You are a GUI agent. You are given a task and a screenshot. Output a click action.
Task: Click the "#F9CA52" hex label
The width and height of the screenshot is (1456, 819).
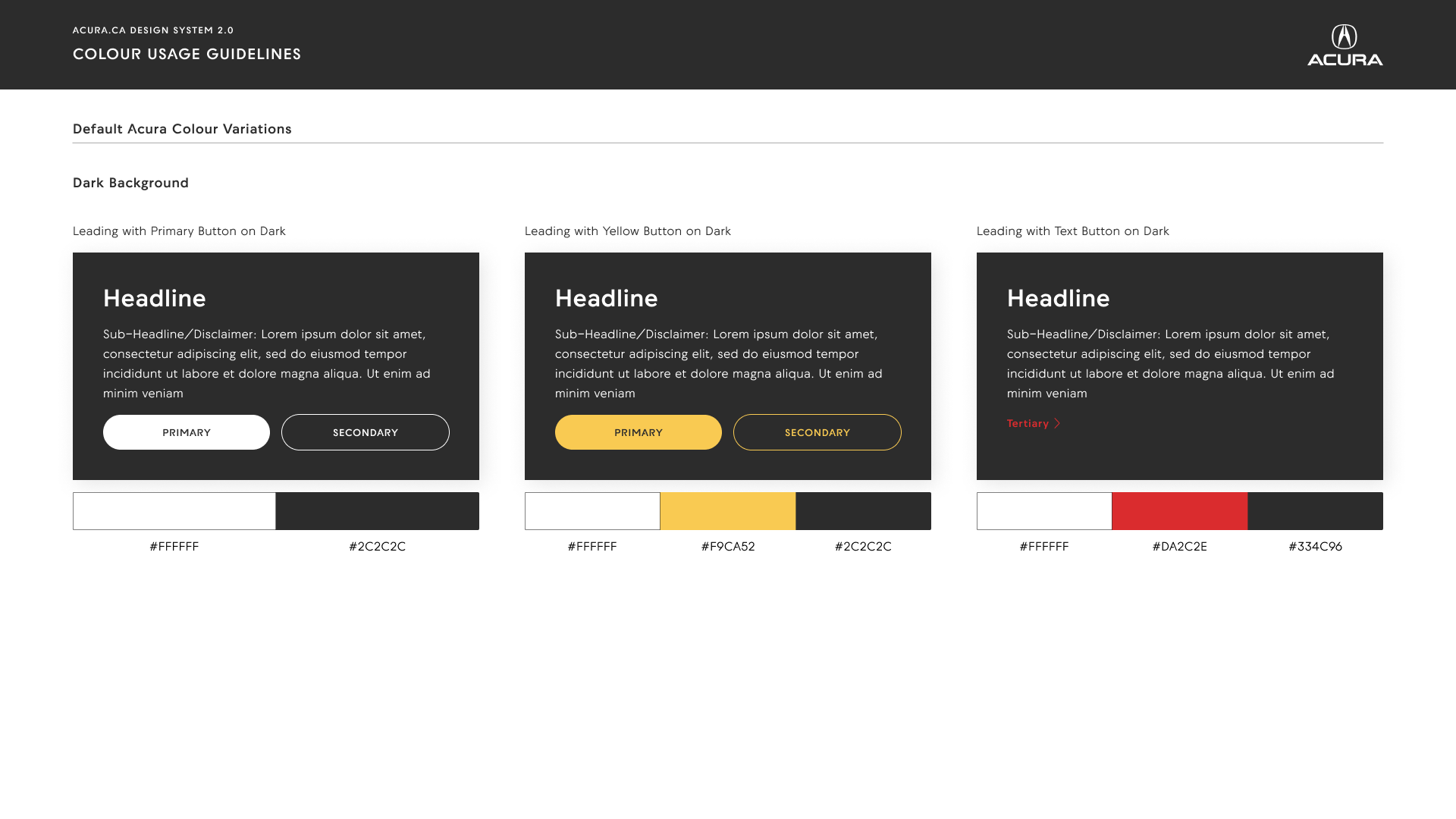pyautogui.click(x=728, y=547)
